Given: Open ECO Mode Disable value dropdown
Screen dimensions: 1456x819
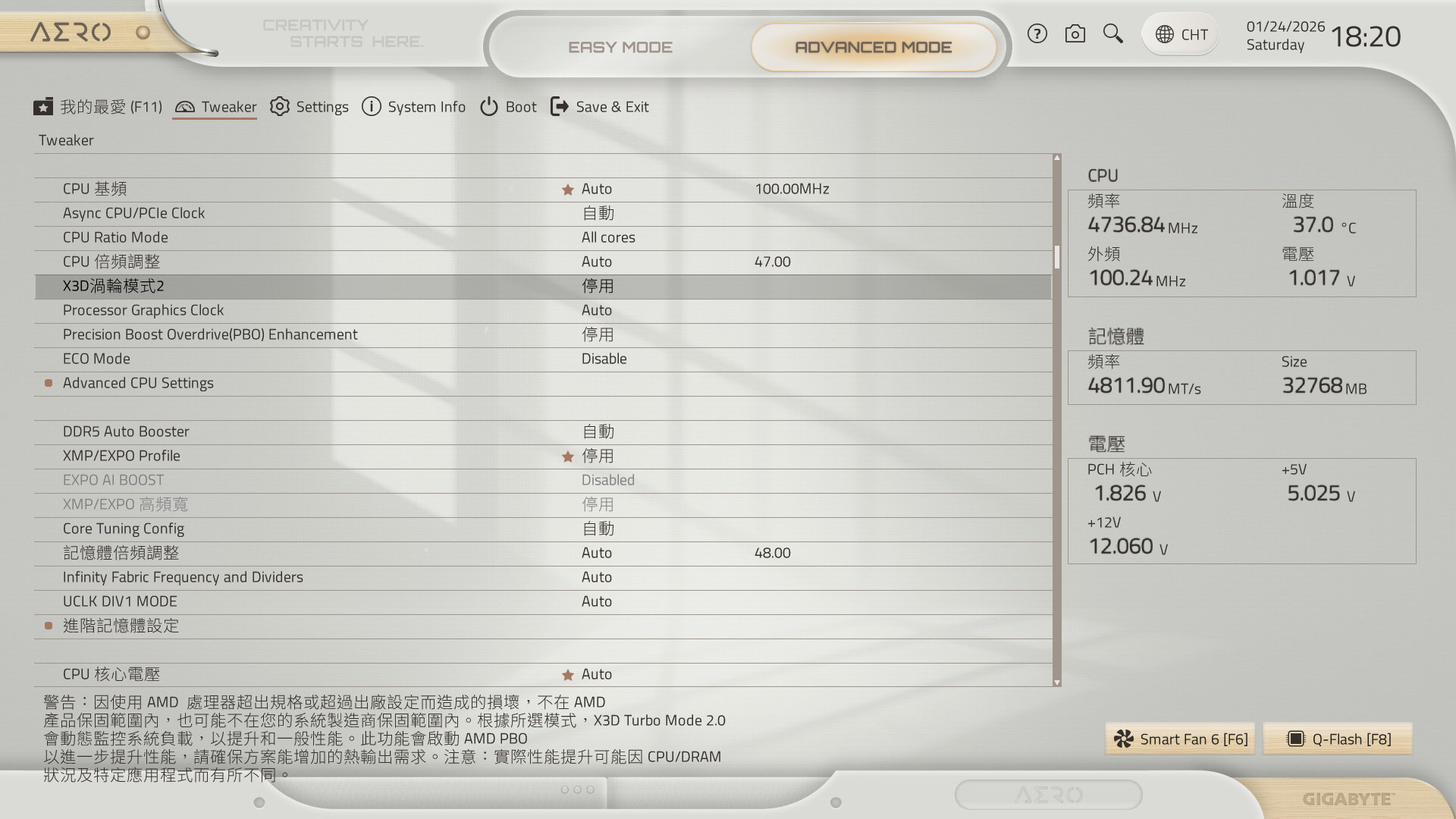Looking at the screenshot, I should [x=604, y=359].
